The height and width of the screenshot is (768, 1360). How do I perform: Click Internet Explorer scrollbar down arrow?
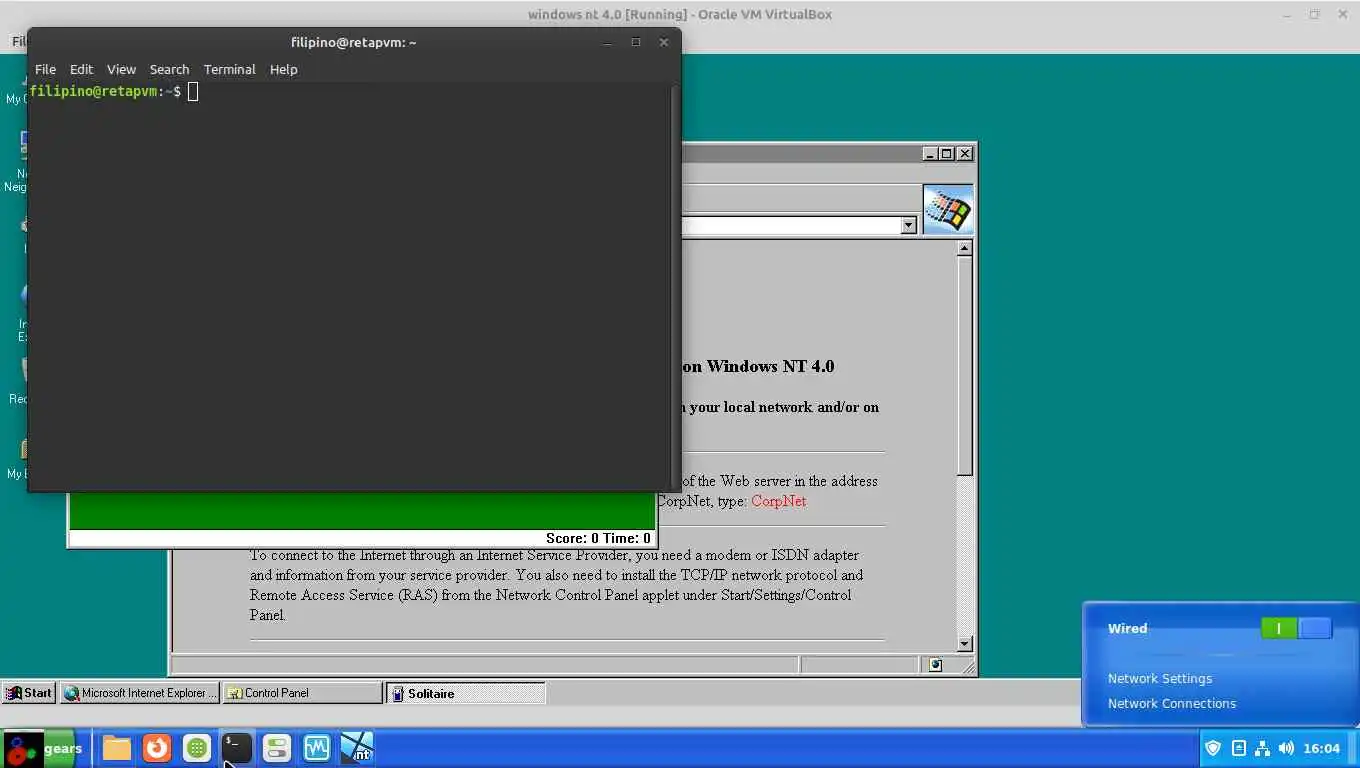coord(964,645)
